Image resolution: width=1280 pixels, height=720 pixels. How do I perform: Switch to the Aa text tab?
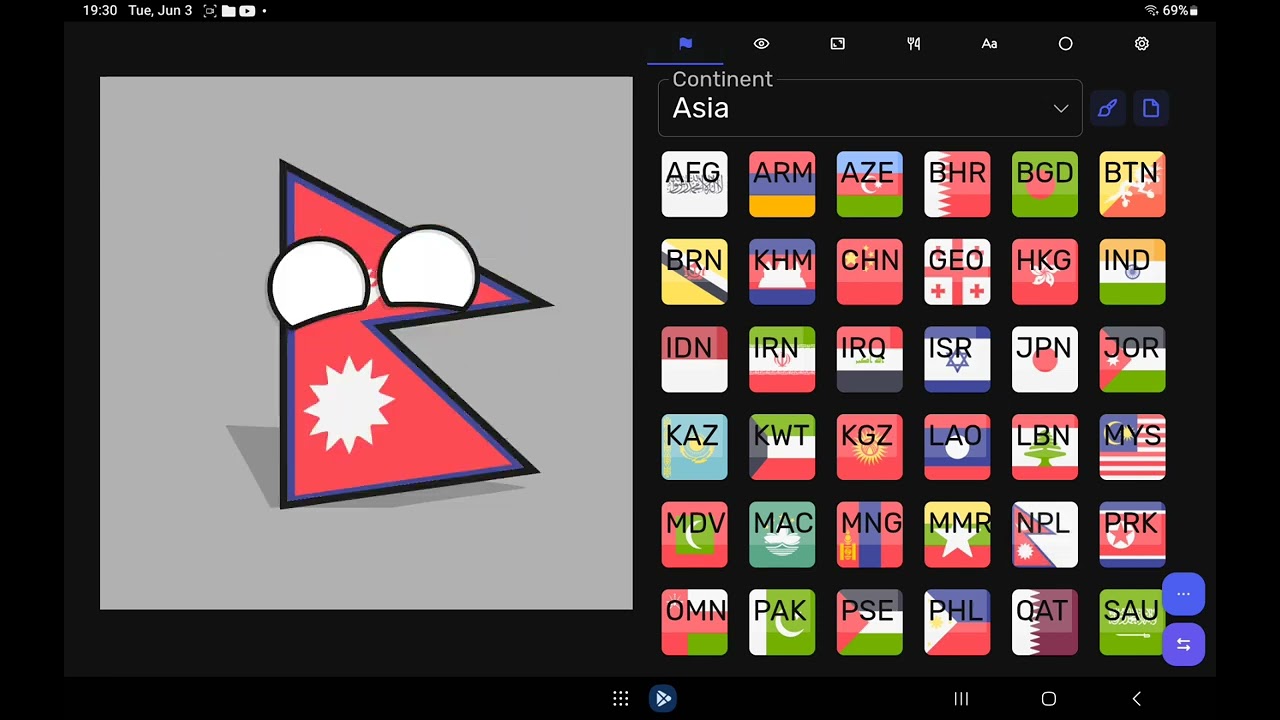click(x=989, y=44)
